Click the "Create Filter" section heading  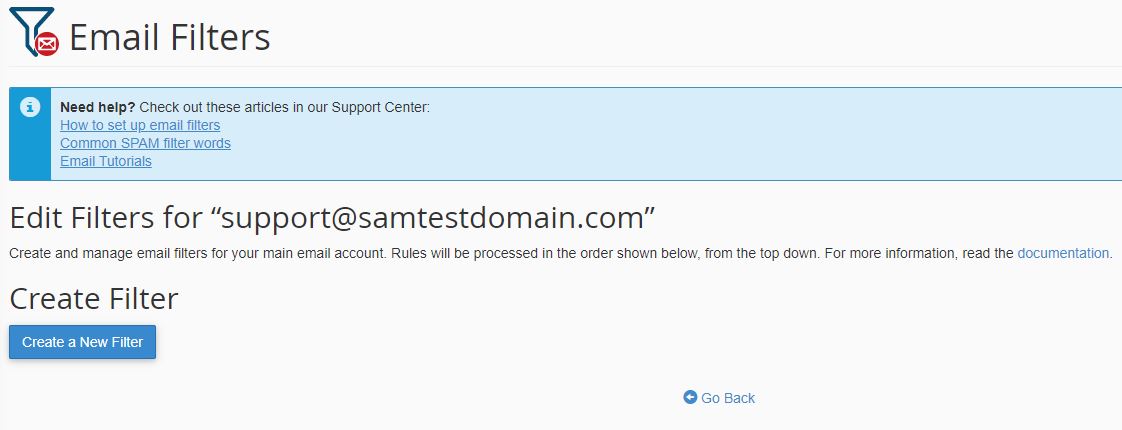tap(94, 298)
